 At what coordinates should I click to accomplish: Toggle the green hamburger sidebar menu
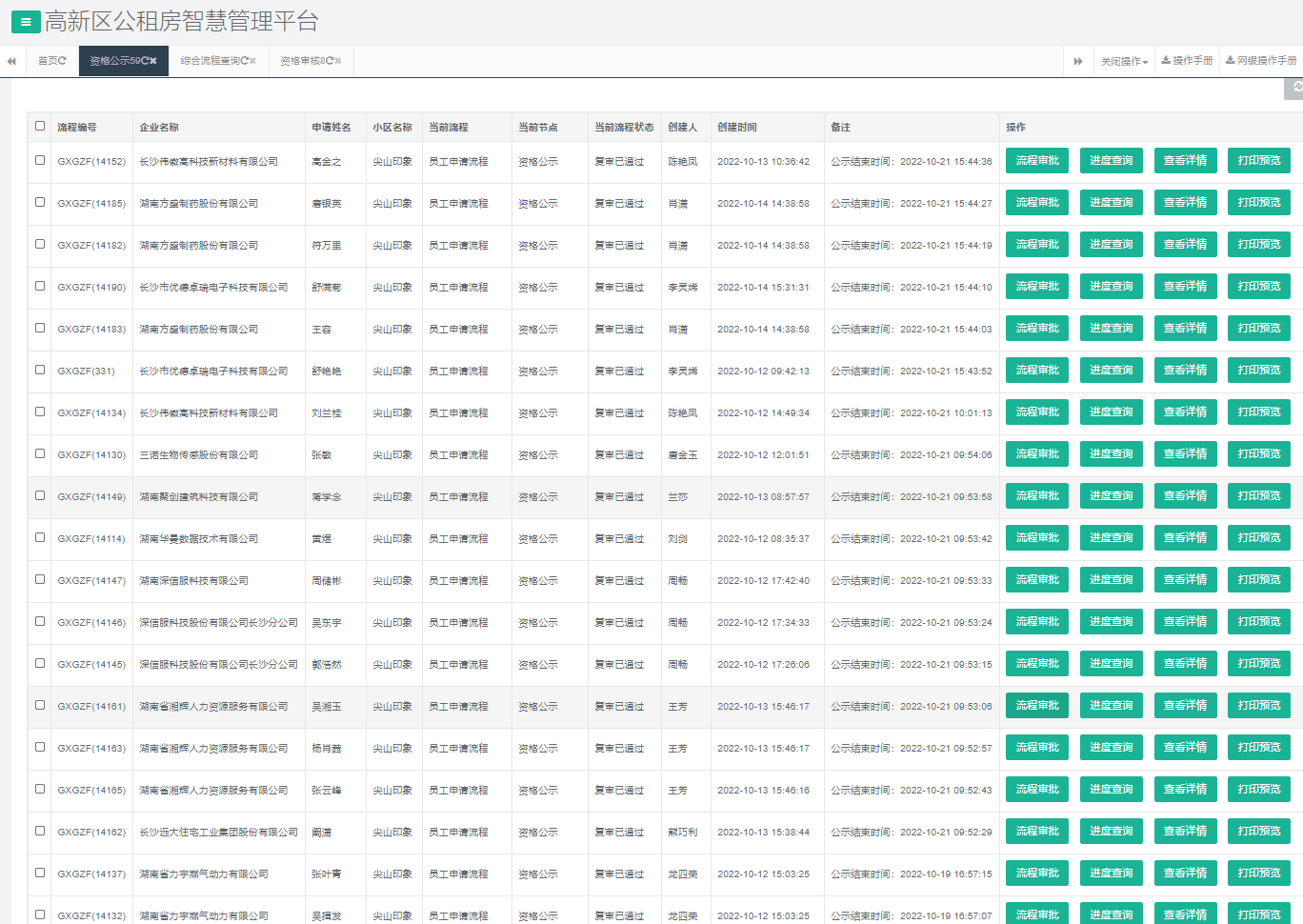tap(25, 22)
